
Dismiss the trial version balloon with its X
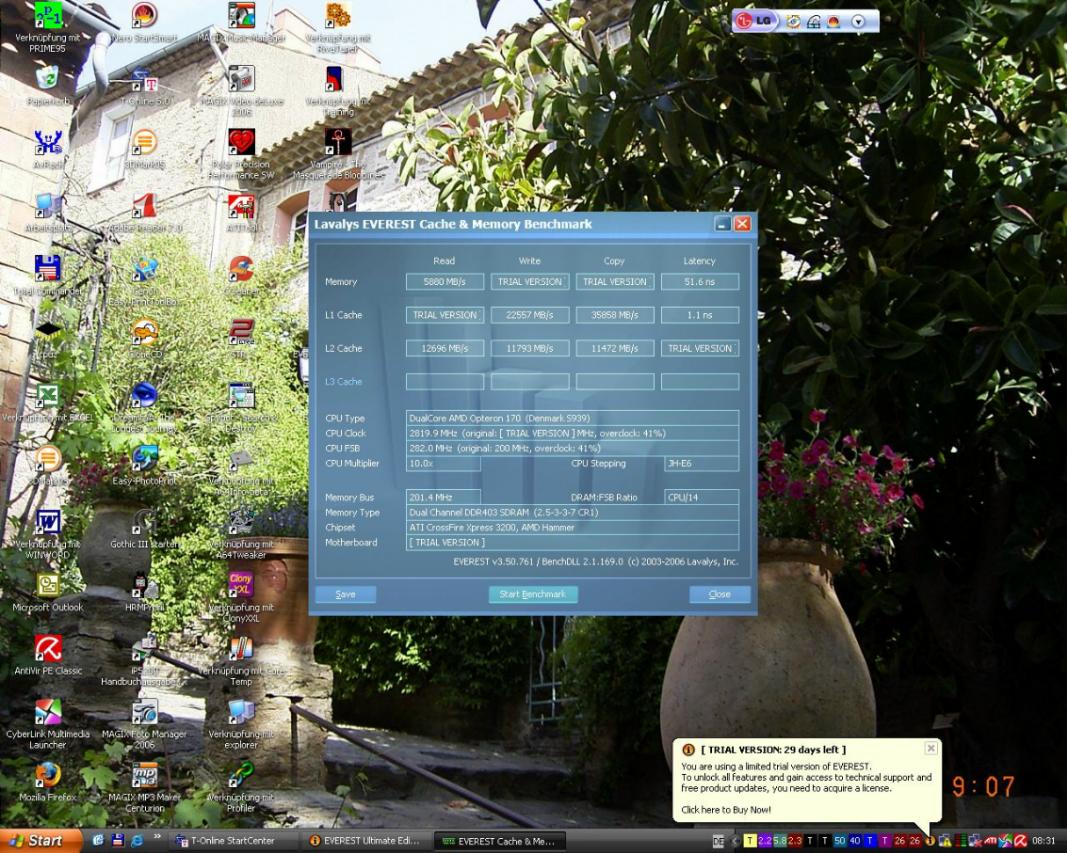pyautogui.click(x=931, y=748)
